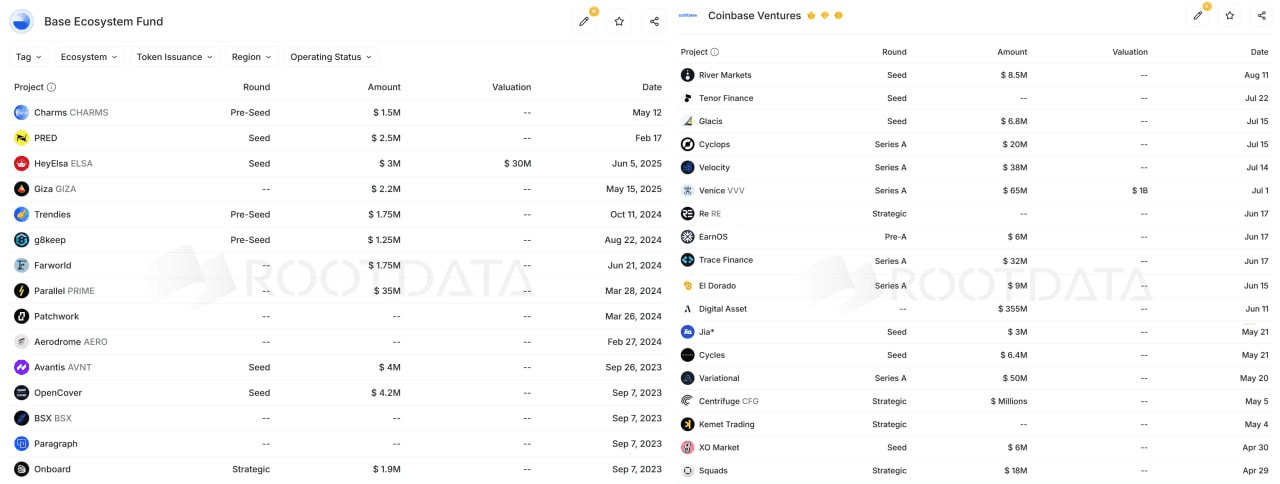The width and height of the screenshot is (1280, 484).
Task: Open the BSX project link
Action: (x=53, y=418)
